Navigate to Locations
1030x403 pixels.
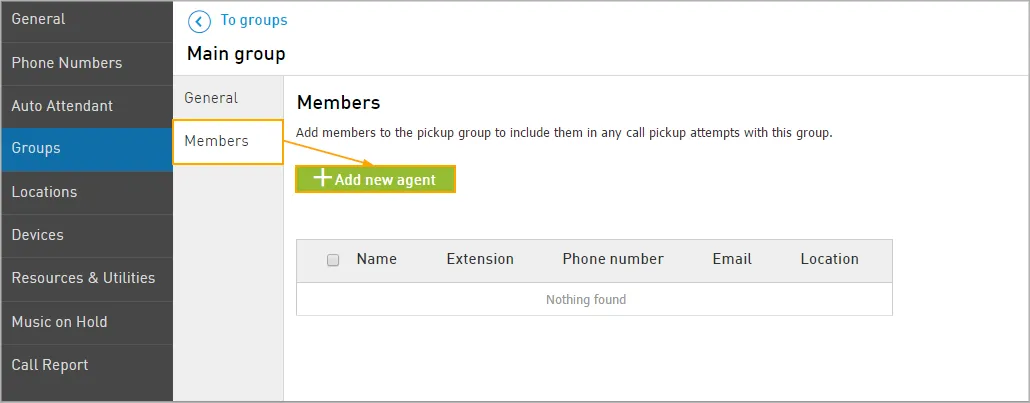pyautogui.click(x=87, y=193)
